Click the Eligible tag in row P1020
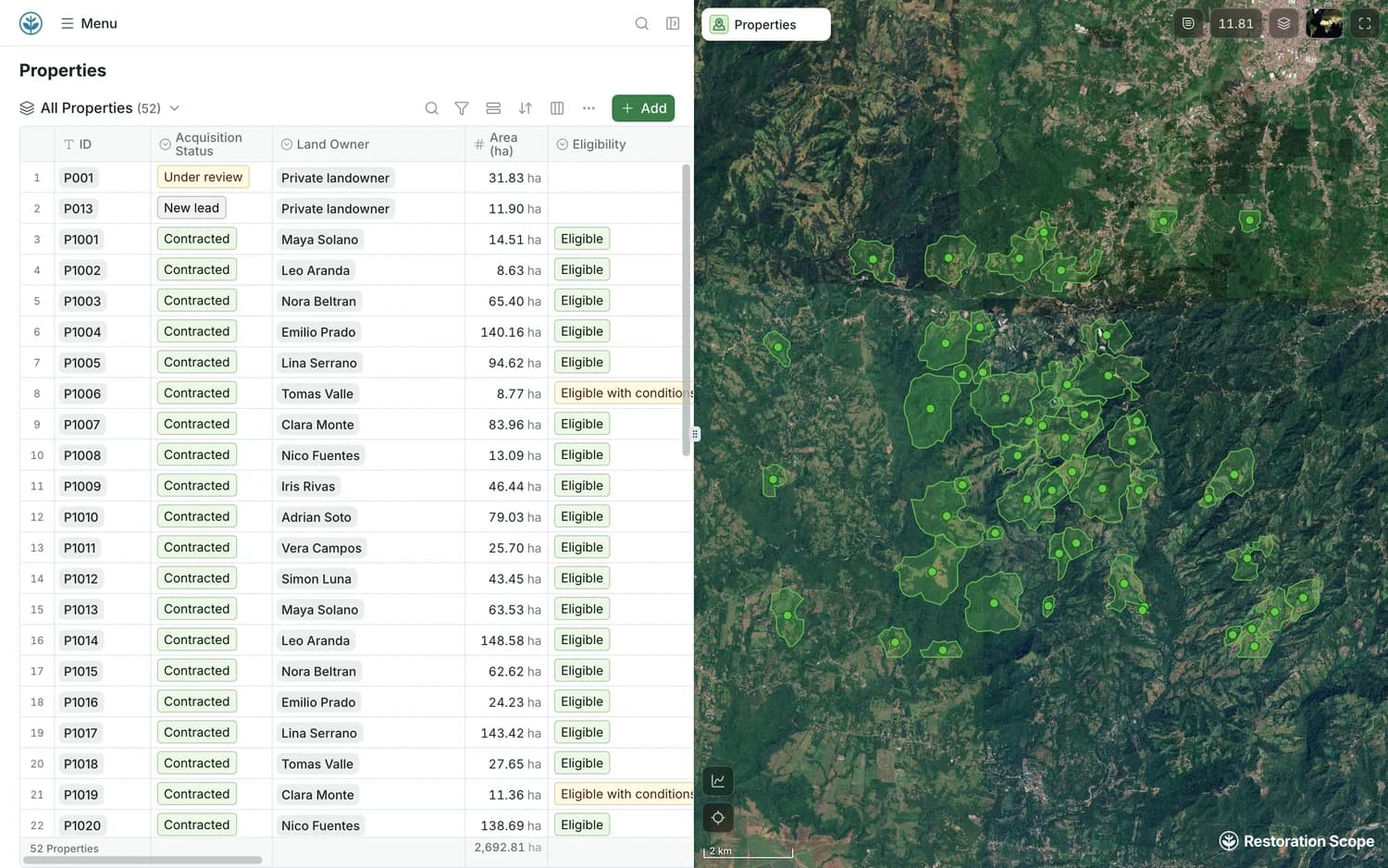Viewport: 1388px width, 868px height. click(x=582, y=825)
